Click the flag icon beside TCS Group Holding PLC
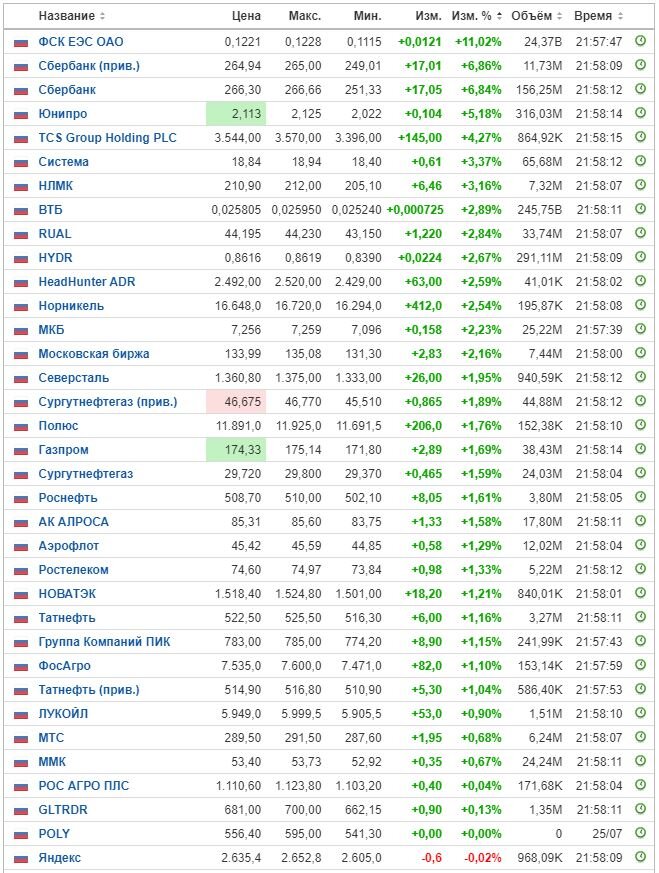 (21, 139)
